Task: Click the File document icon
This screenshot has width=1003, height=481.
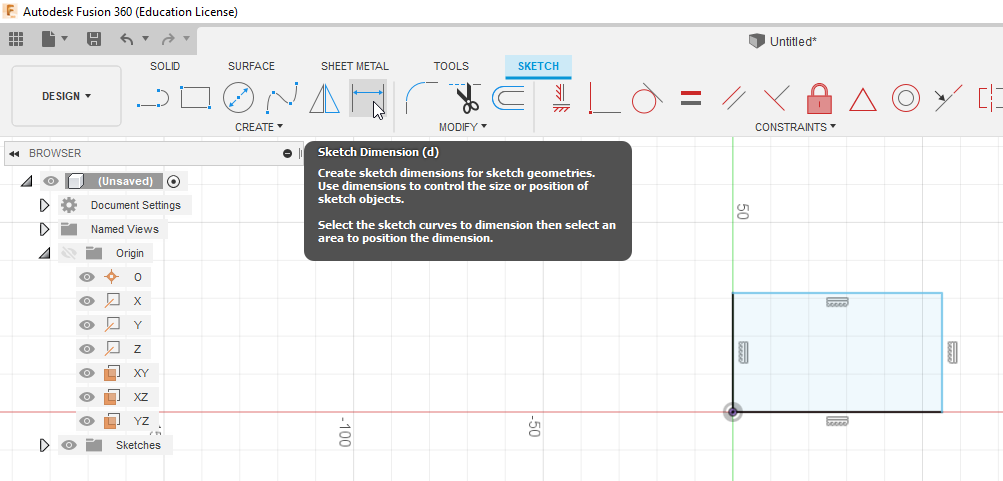Action: (x=49, y=40)
